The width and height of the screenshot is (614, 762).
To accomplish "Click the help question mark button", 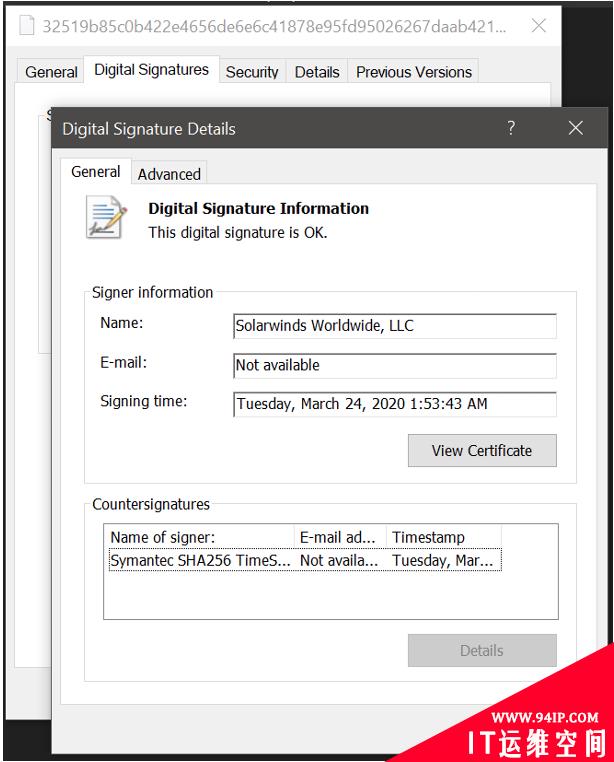I will pyautogui.click(x=511, y=128).
